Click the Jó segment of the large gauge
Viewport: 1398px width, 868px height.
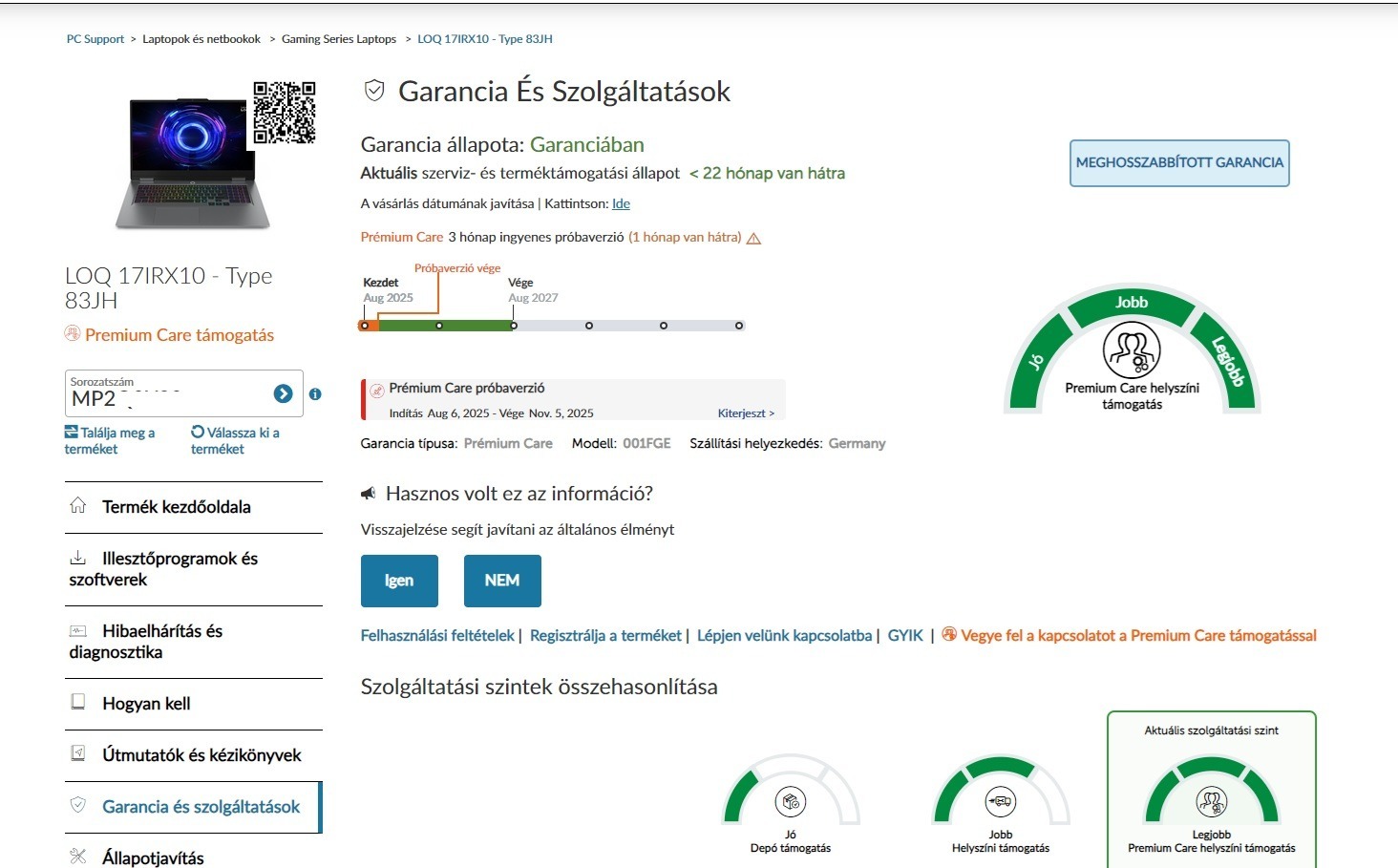pyautogui.click(x=1039, y=361)
